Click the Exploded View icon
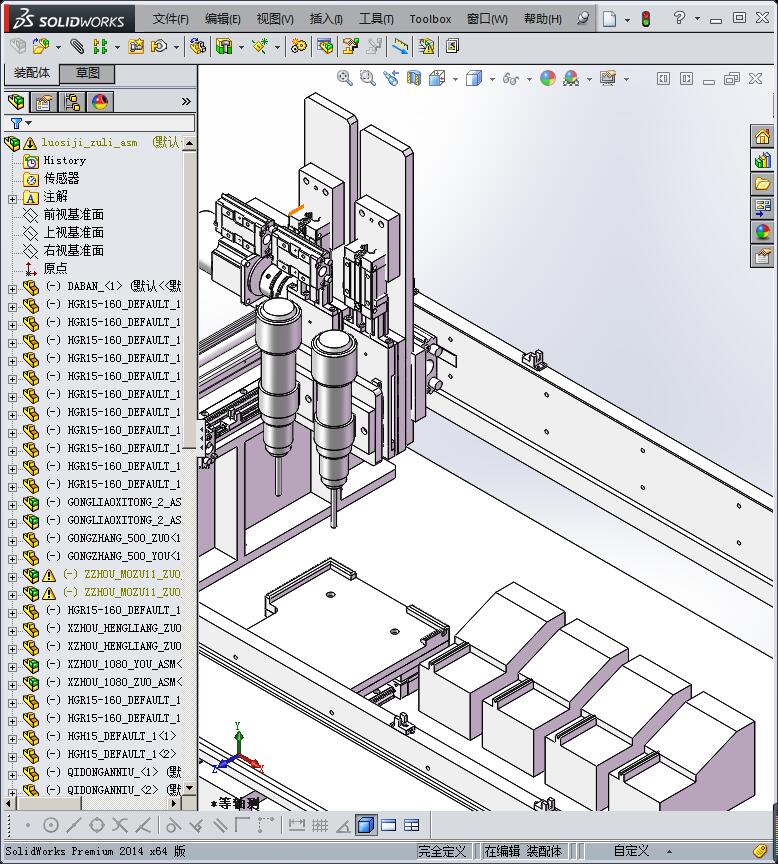 tap(350, 46)
